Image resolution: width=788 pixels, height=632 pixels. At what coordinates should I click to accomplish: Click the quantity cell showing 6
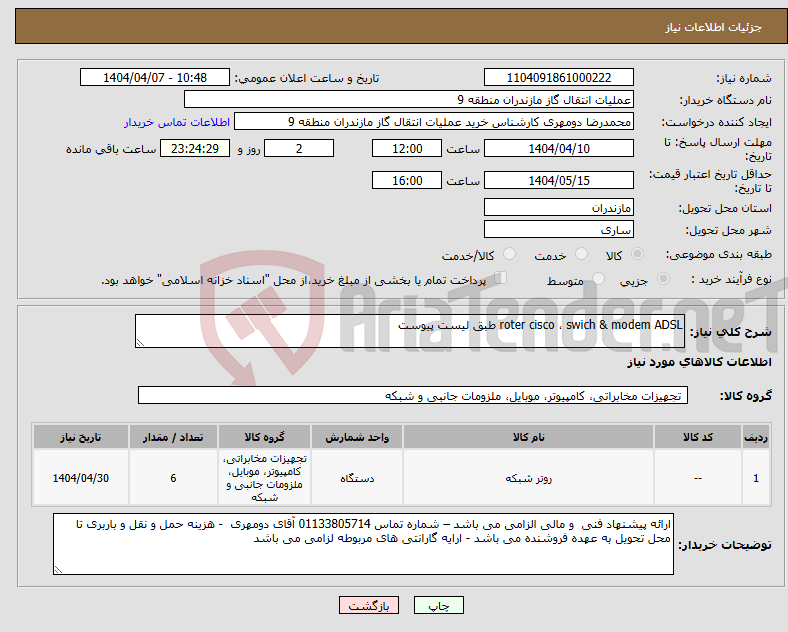click(173, 478)
